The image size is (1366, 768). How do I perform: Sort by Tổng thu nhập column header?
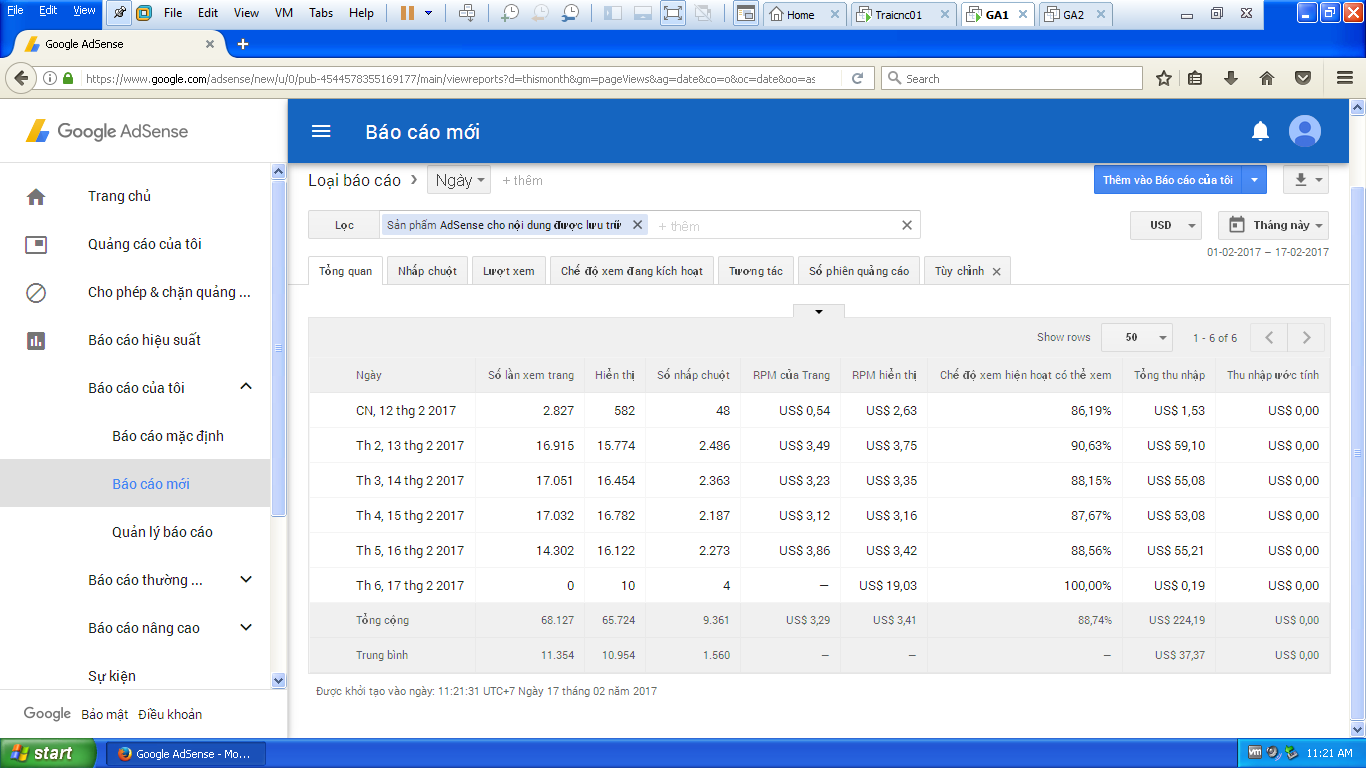(x=1169, y=375)
